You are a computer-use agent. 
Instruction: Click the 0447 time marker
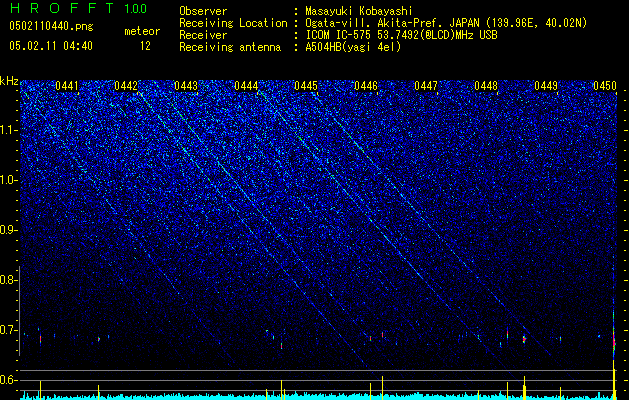point(426,86)
